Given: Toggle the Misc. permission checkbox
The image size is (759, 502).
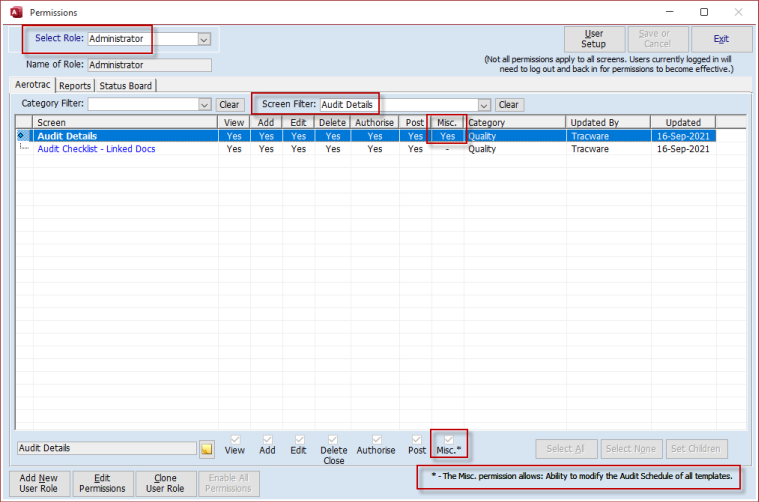Looking at the screenshot, I should click(449, 439).
